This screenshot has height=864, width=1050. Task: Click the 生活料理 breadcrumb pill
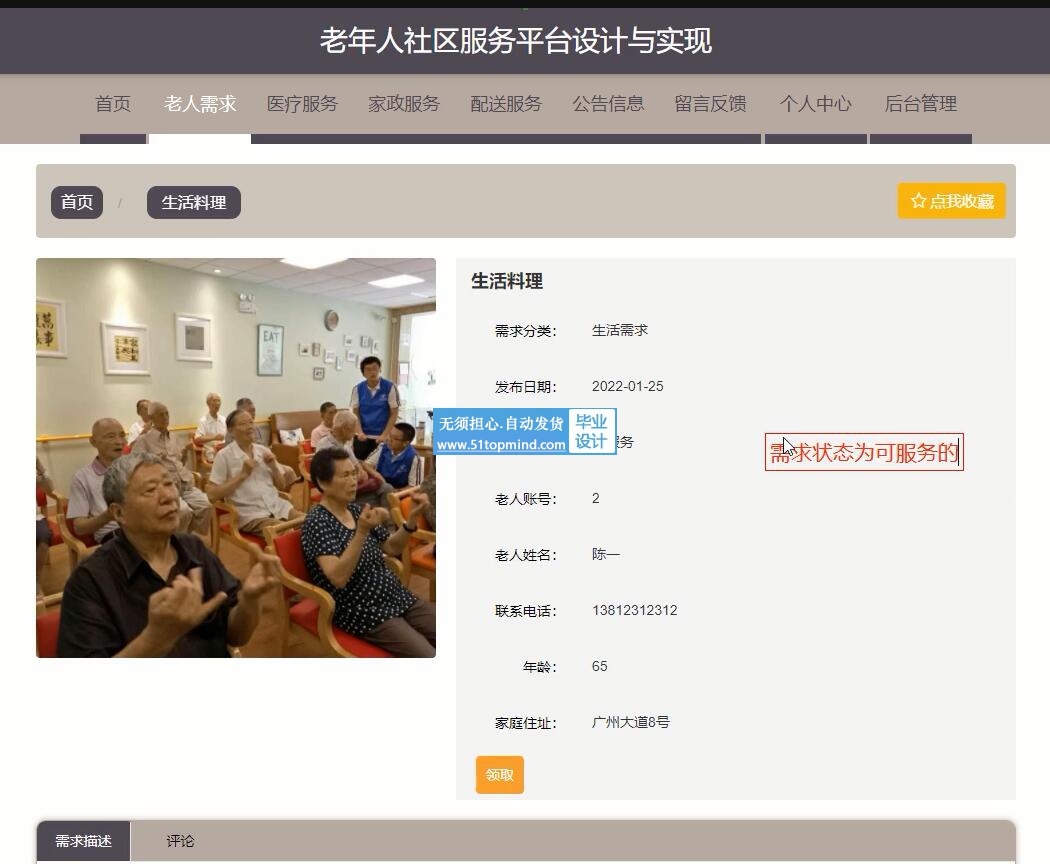(x=194, y=202)
